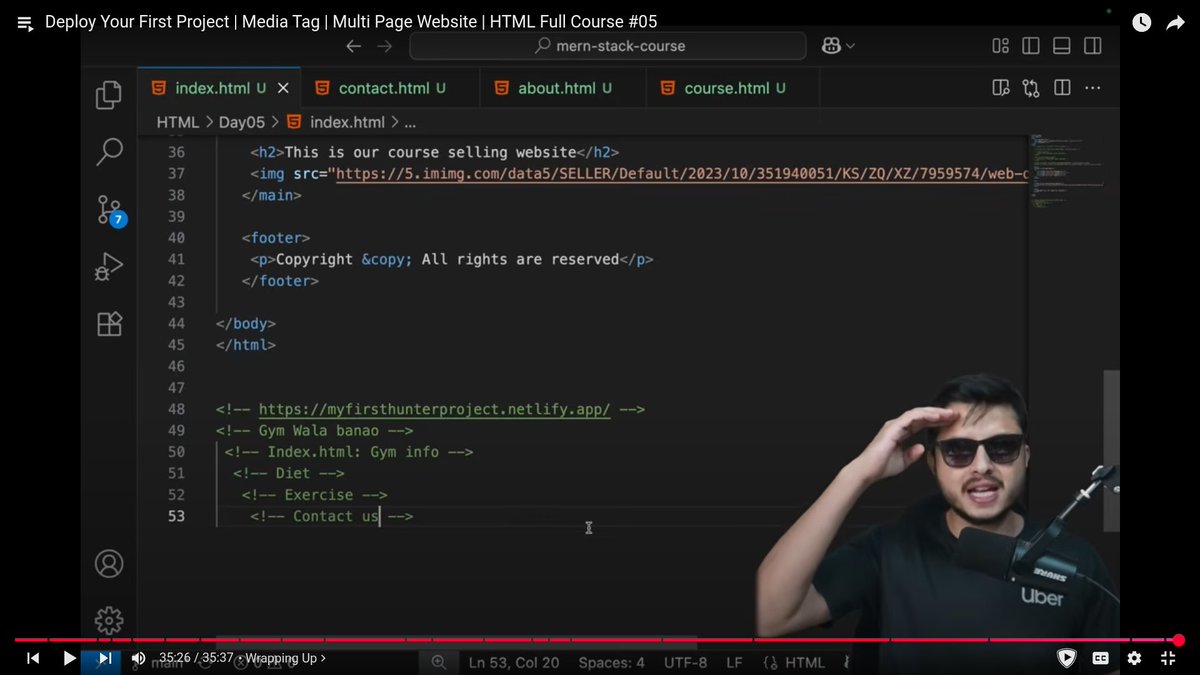Play the video
The width and height of the screenshot is (1200, 675).
(x=69, y=658)
